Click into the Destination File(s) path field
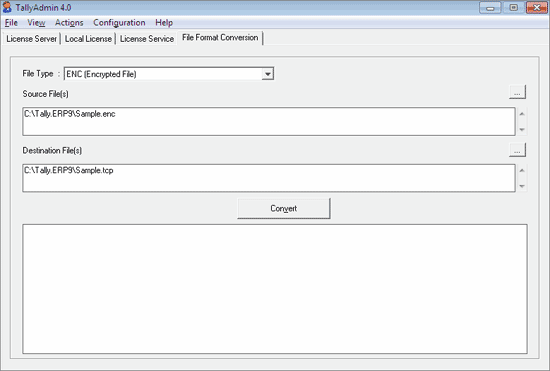550x371 pixels. click(x=269, y=178)
